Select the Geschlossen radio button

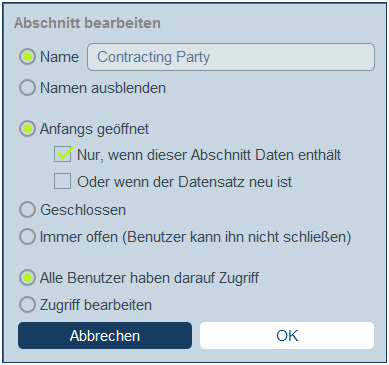point(27,210)
